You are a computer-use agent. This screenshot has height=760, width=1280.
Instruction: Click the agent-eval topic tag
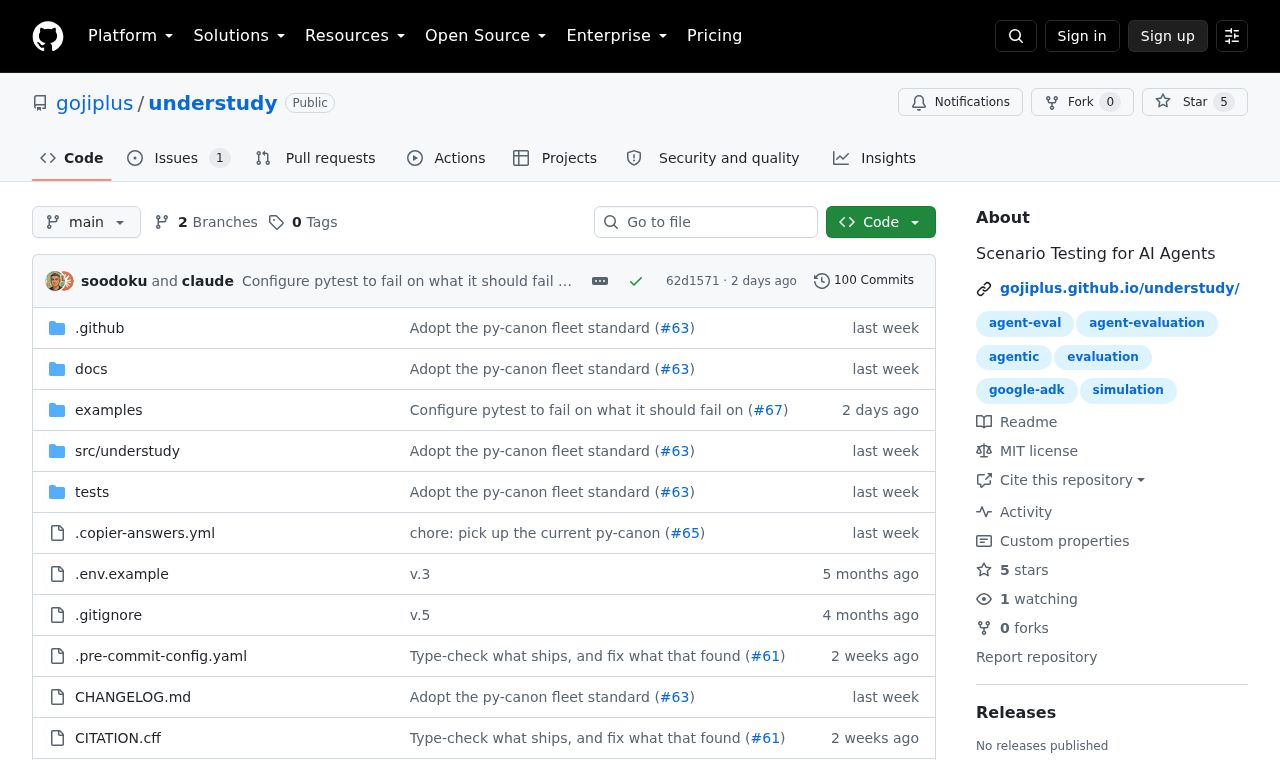(x=1025, y=323)
